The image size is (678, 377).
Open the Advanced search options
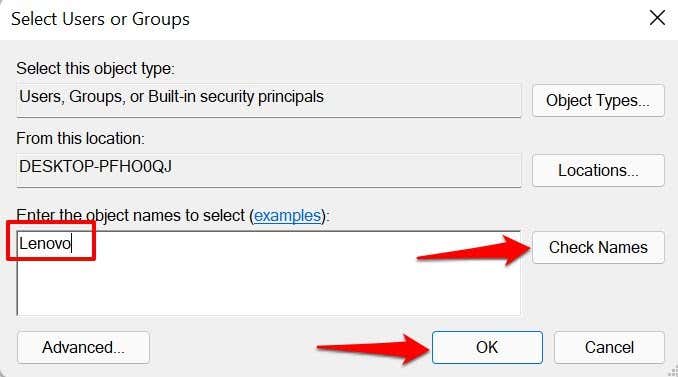(x=83, y=347)
